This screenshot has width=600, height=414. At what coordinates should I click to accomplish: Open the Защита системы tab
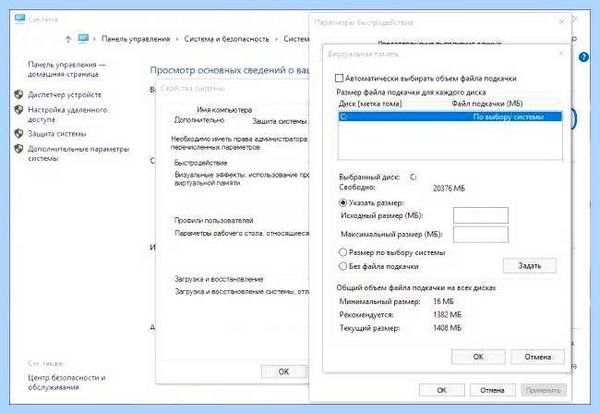280,121
